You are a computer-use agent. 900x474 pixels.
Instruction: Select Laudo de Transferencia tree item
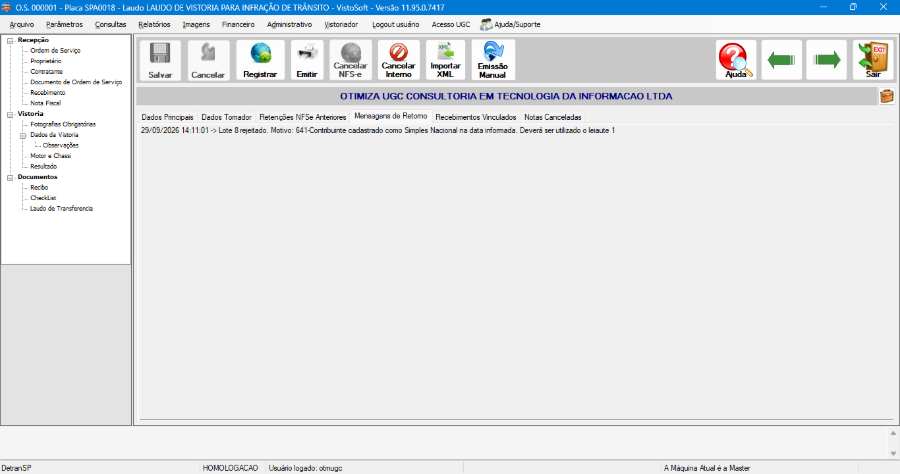(61, 209)
